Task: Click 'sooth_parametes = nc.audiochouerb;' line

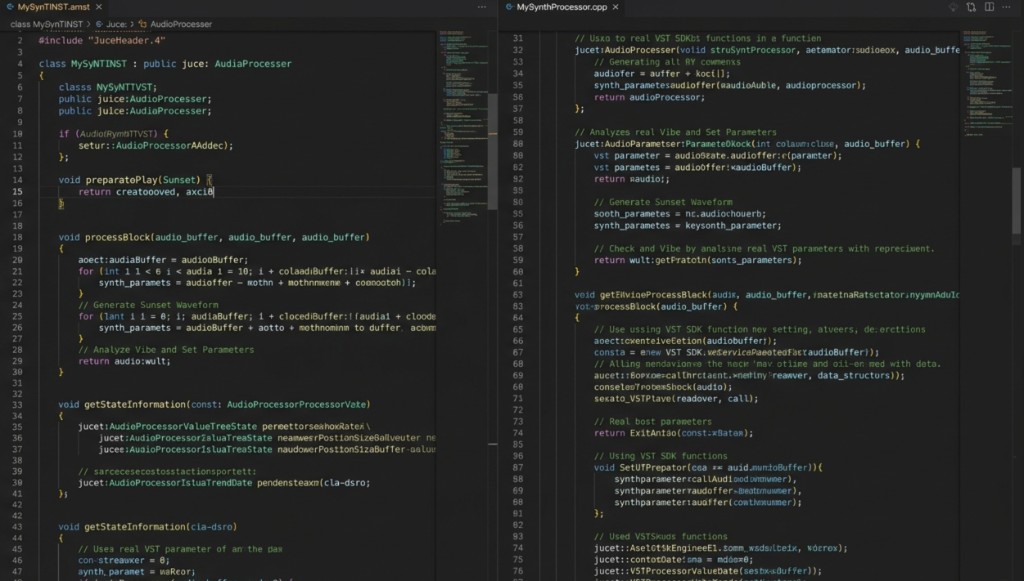Action: pyautogui.click(x=680, y=214)
